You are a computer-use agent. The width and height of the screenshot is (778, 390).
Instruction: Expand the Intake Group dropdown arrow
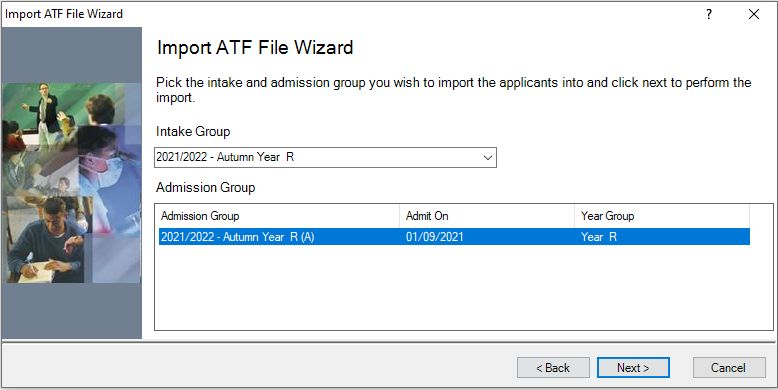(488, 158)
